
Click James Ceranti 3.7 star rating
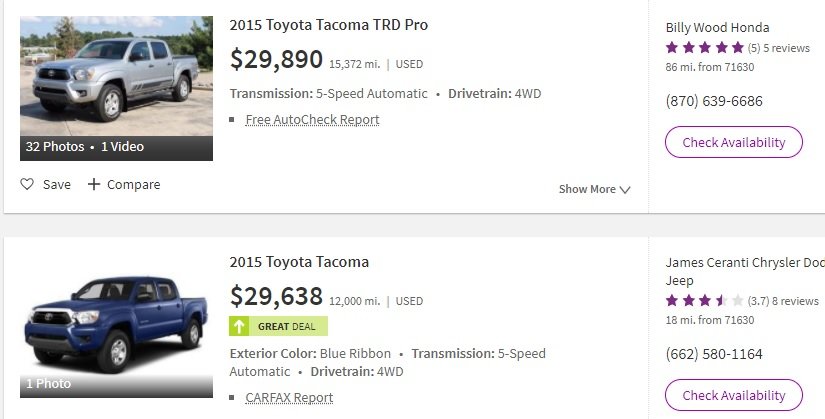tap(705, 301)
